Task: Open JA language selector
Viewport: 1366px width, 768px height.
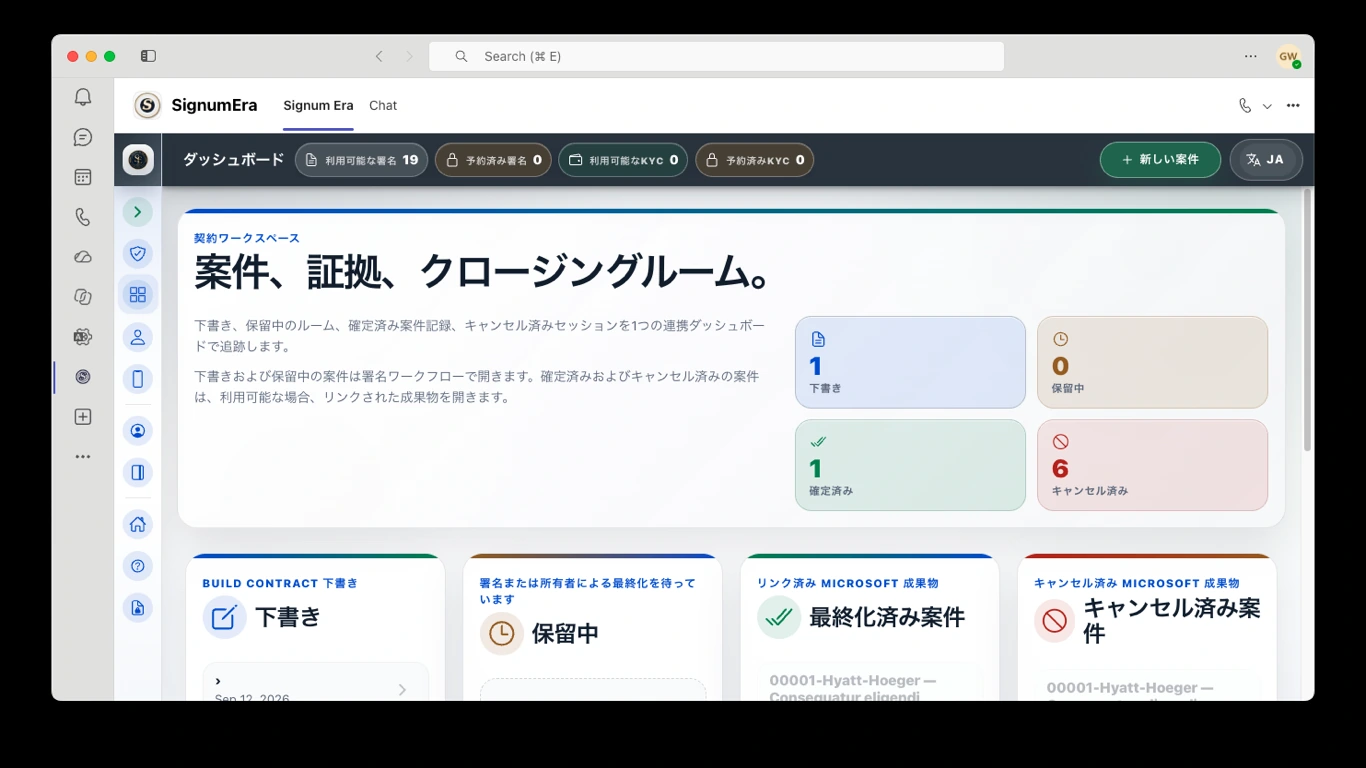Action: pyautogui.click(x=1266, y=160)
